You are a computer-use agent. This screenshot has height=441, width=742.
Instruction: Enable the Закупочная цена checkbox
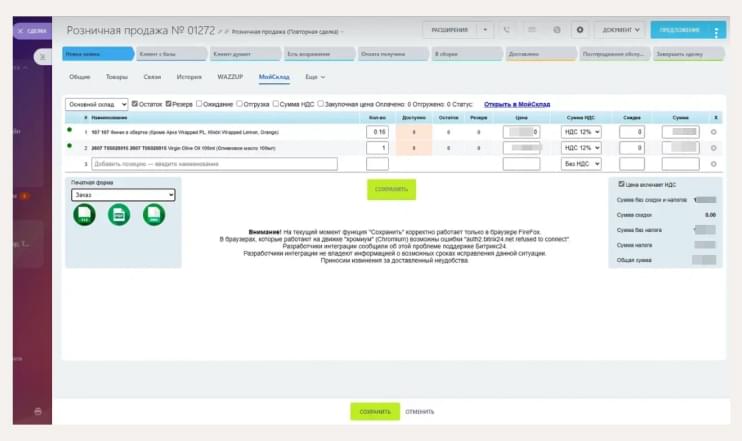(x=320, y=104)
